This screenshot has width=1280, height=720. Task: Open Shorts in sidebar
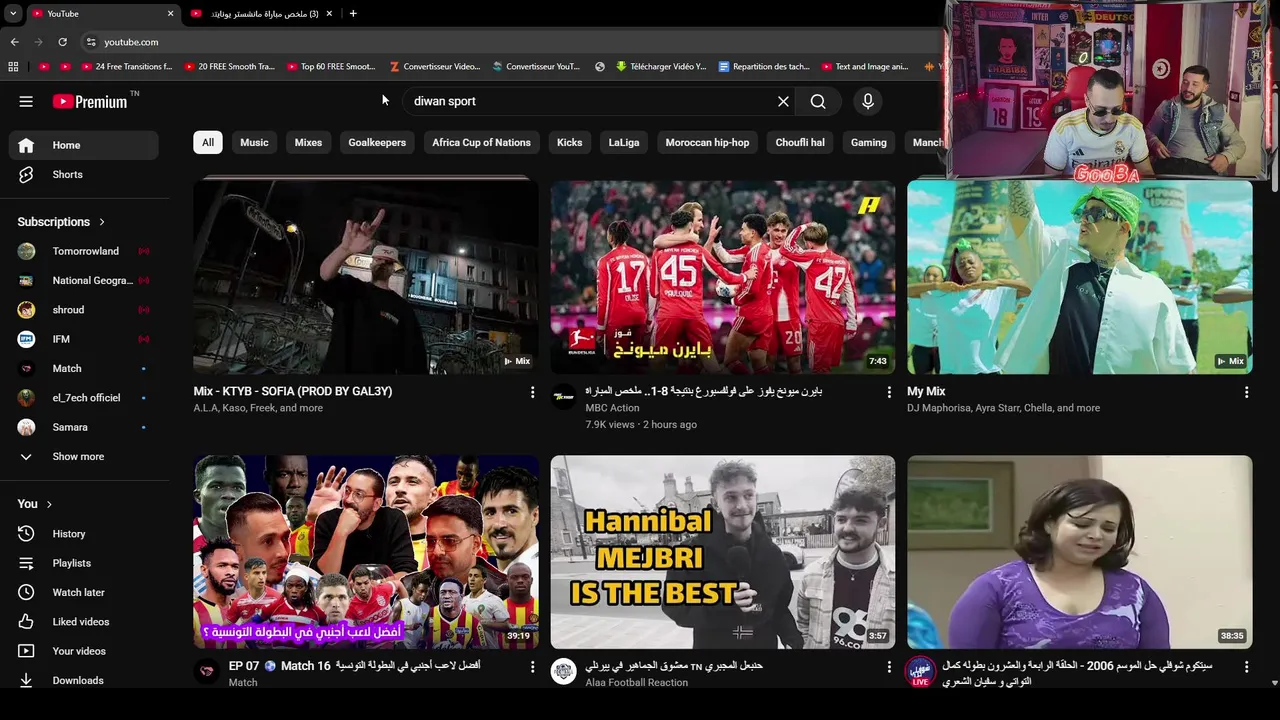[x=84, y=174]
